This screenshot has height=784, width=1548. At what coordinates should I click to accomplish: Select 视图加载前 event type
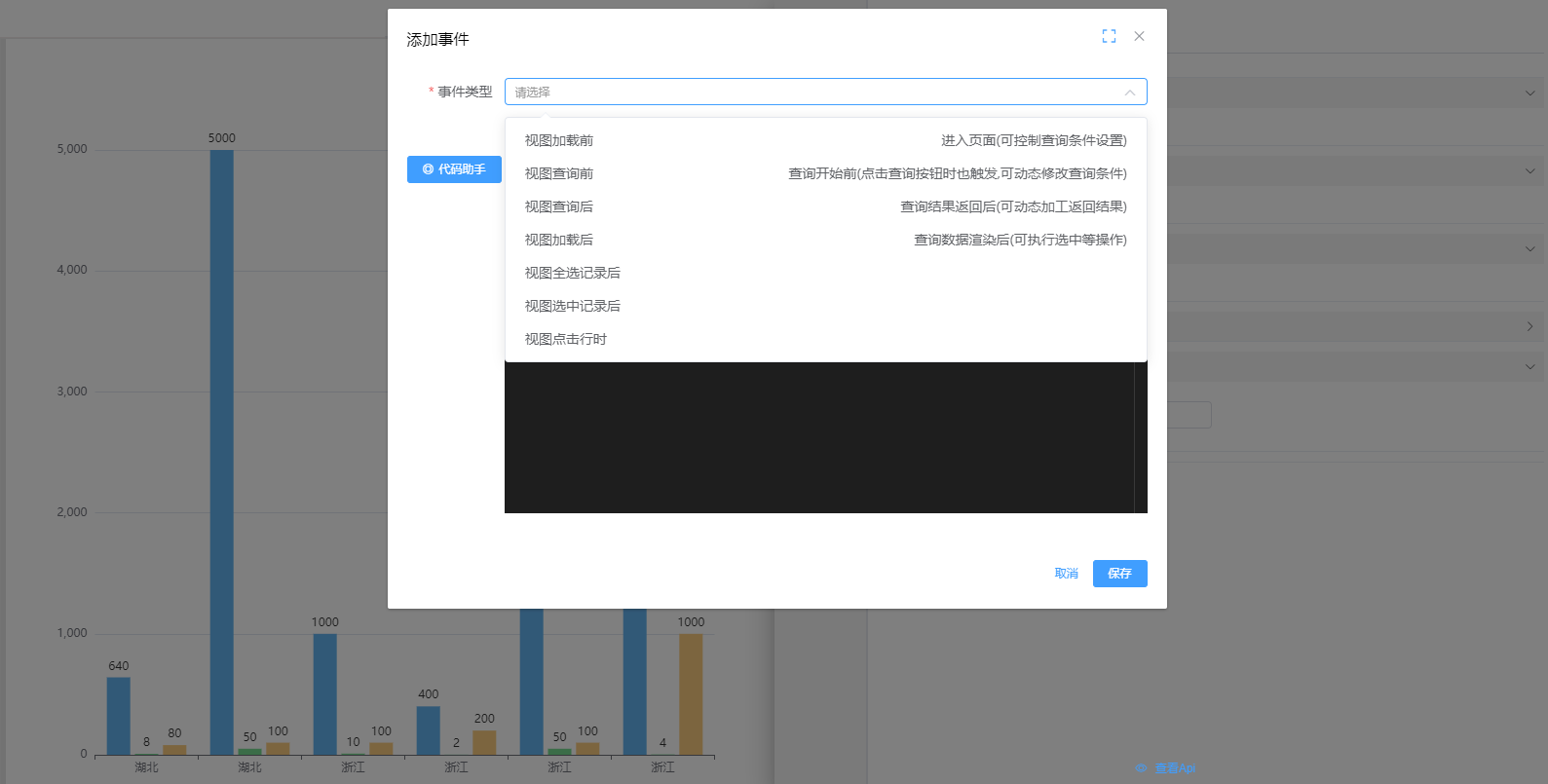(x=559, y=141)
